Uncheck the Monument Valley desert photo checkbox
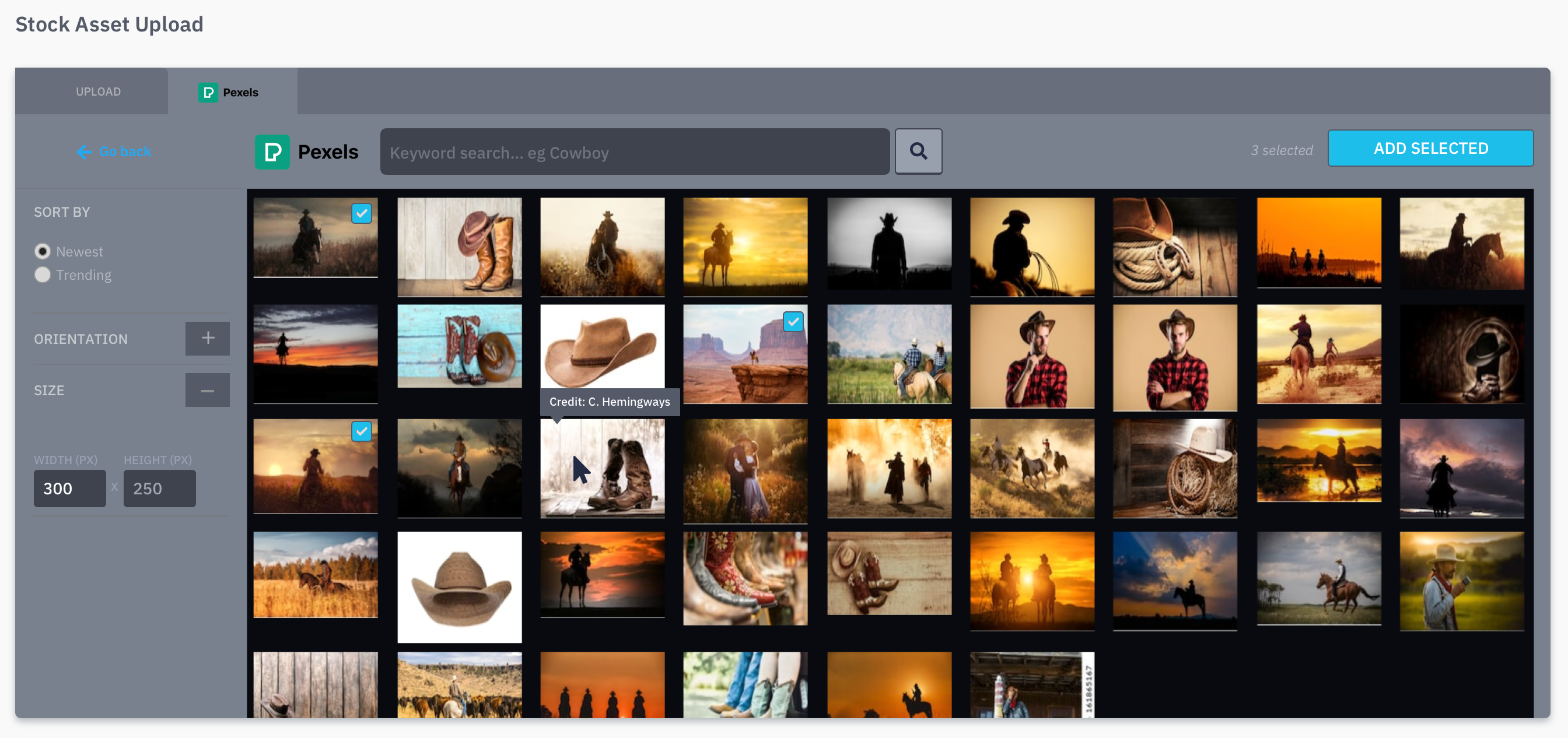 click(x=793, y=321)
